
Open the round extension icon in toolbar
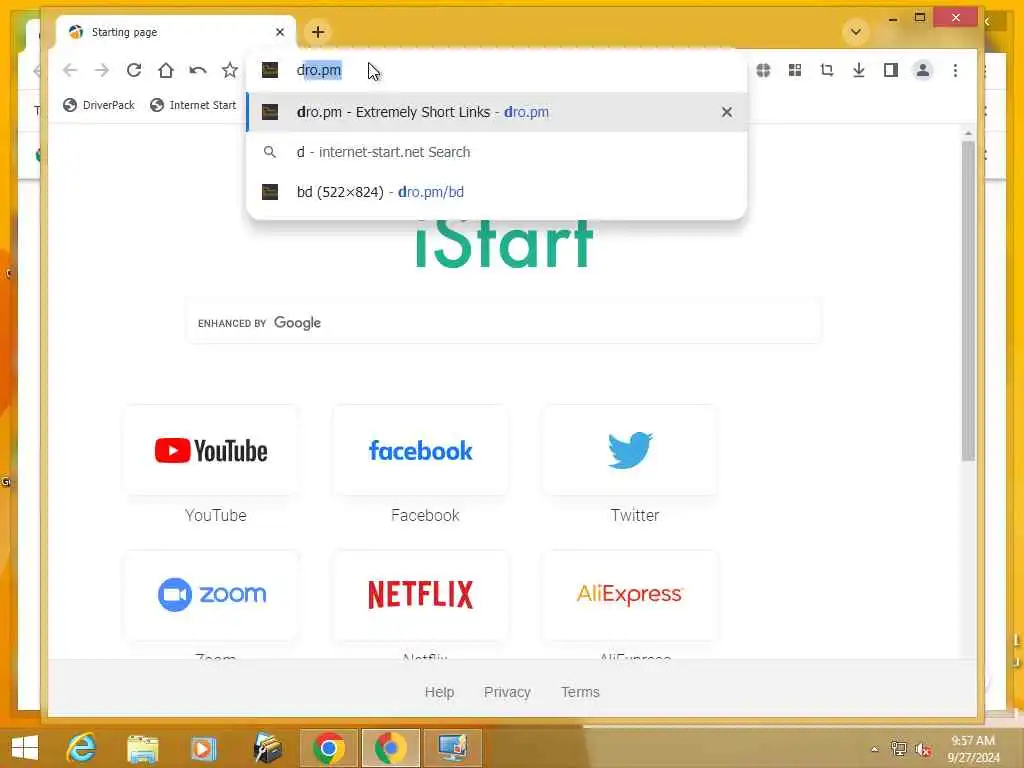coord(763,70)
